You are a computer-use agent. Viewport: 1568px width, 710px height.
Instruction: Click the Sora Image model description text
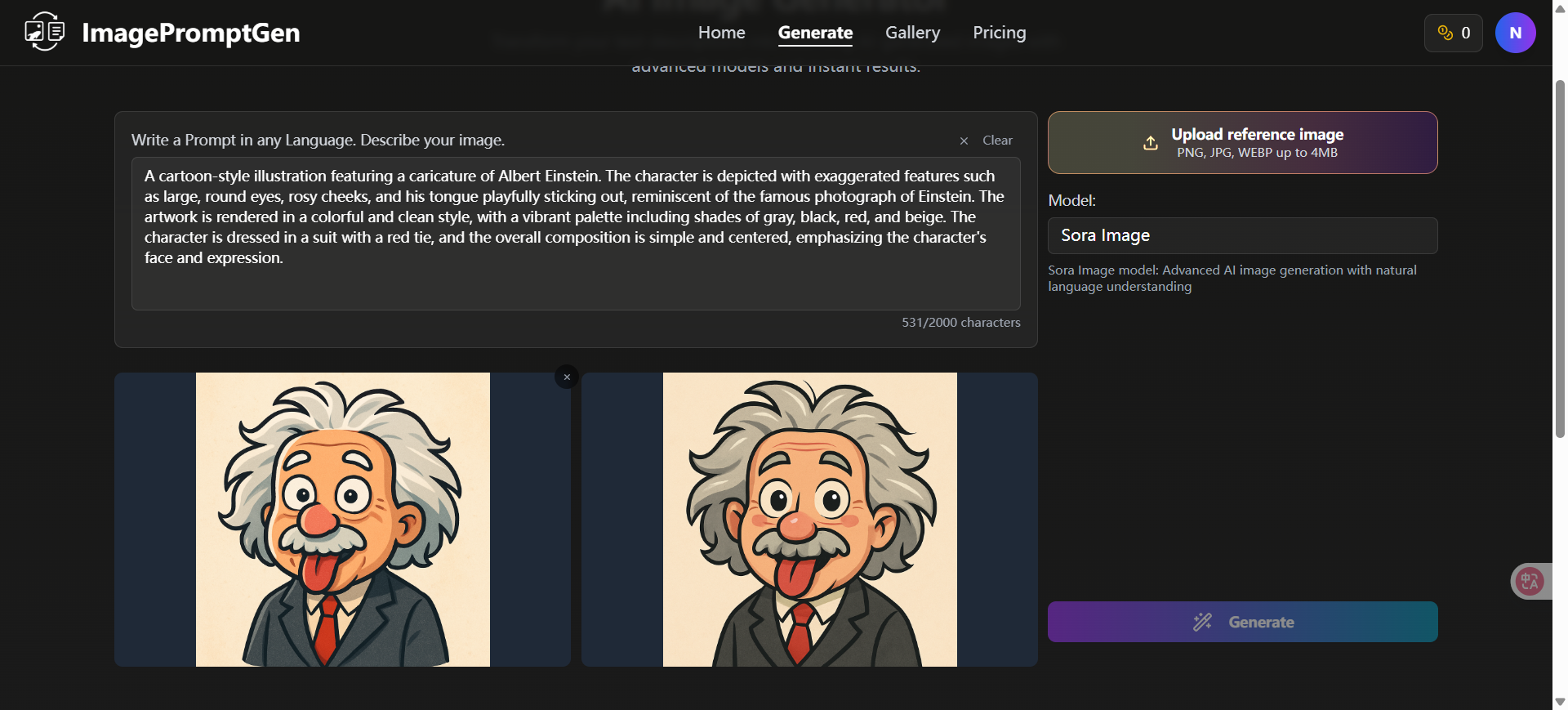(1232, 279)
